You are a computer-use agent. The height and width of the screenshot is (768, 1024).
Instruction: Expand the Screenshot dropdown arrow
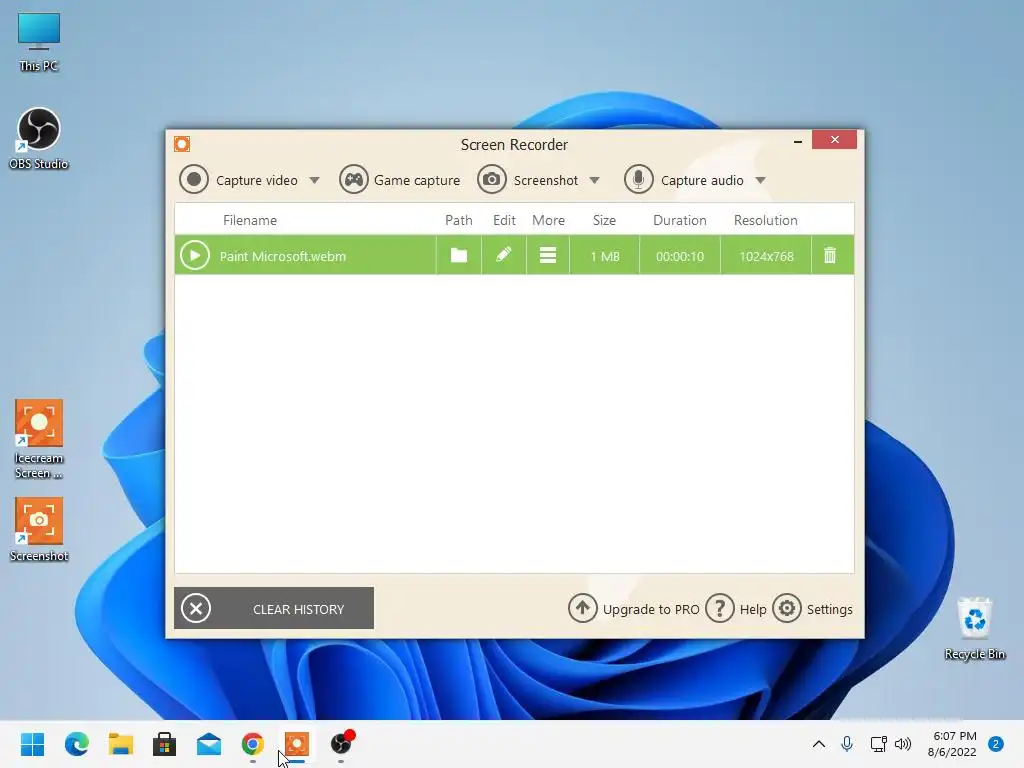594,180
